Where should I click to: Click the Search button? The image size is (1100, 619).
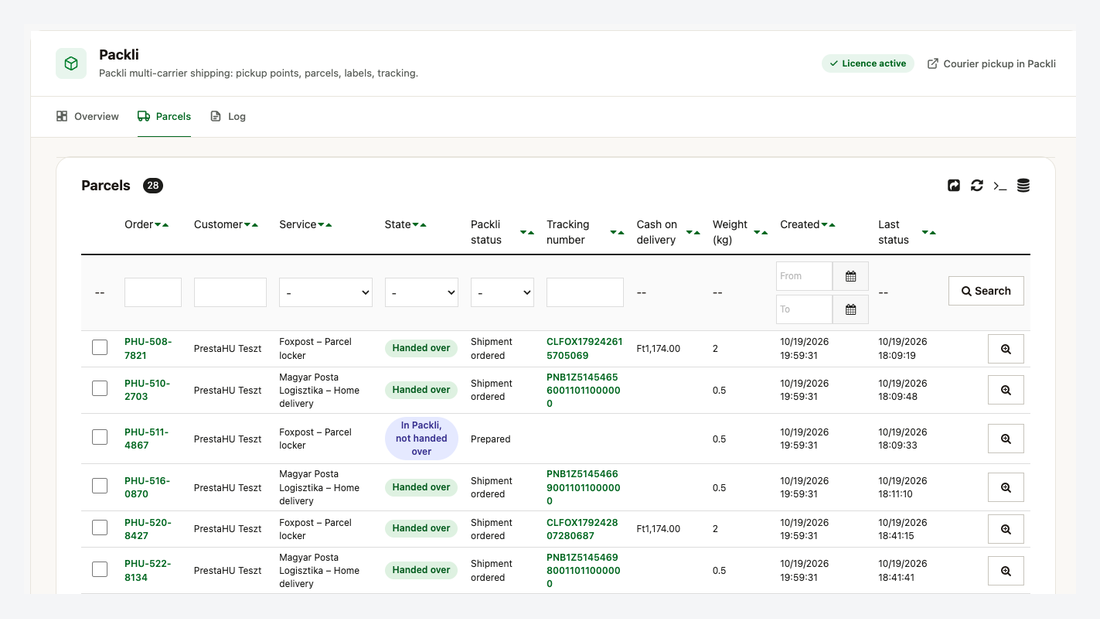986,291
